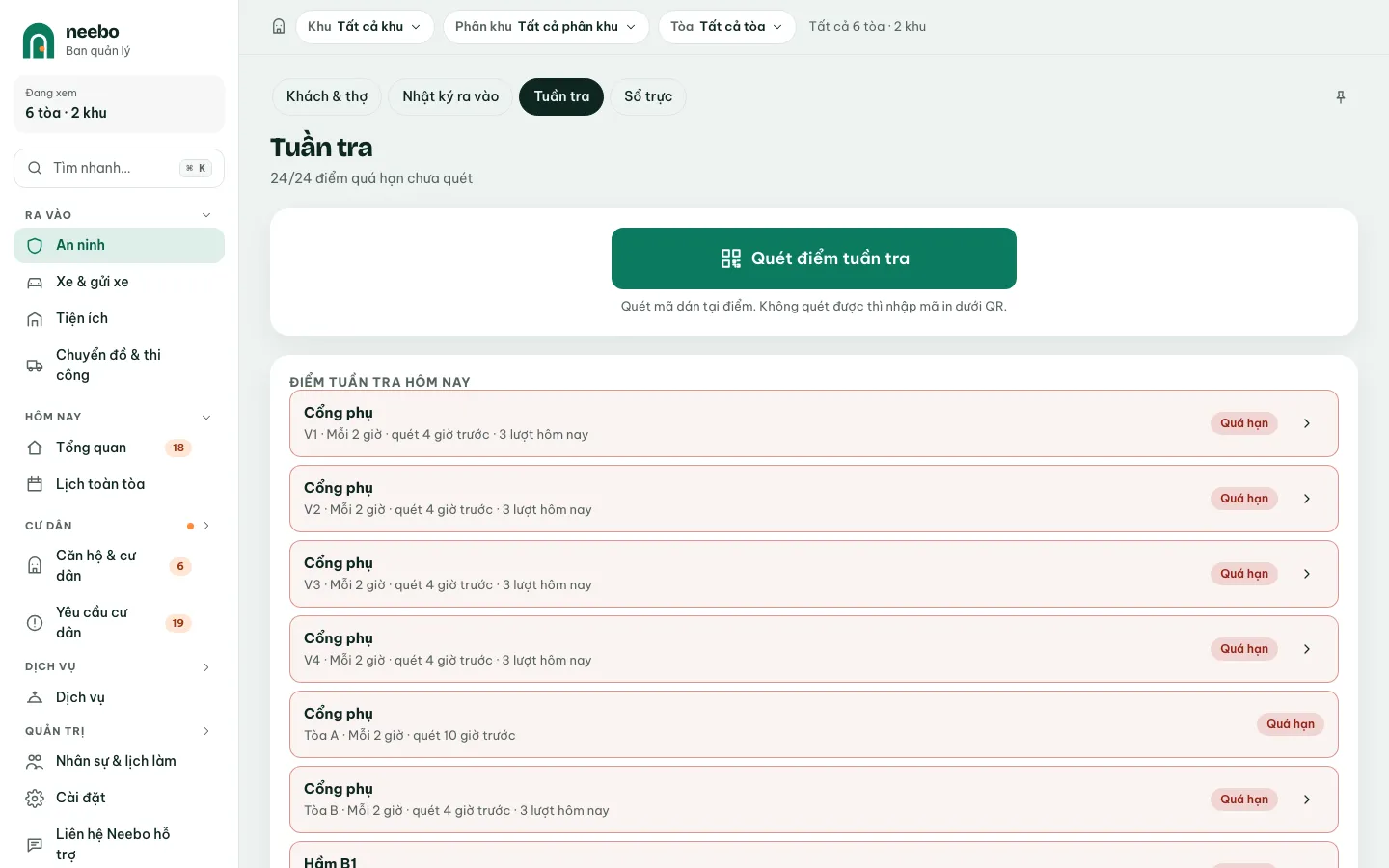Image resolution: width=1389 pixels, height=868 pixels.
Task: Click the truck icon for Chuyển đồ
Action: pos(35,366)
